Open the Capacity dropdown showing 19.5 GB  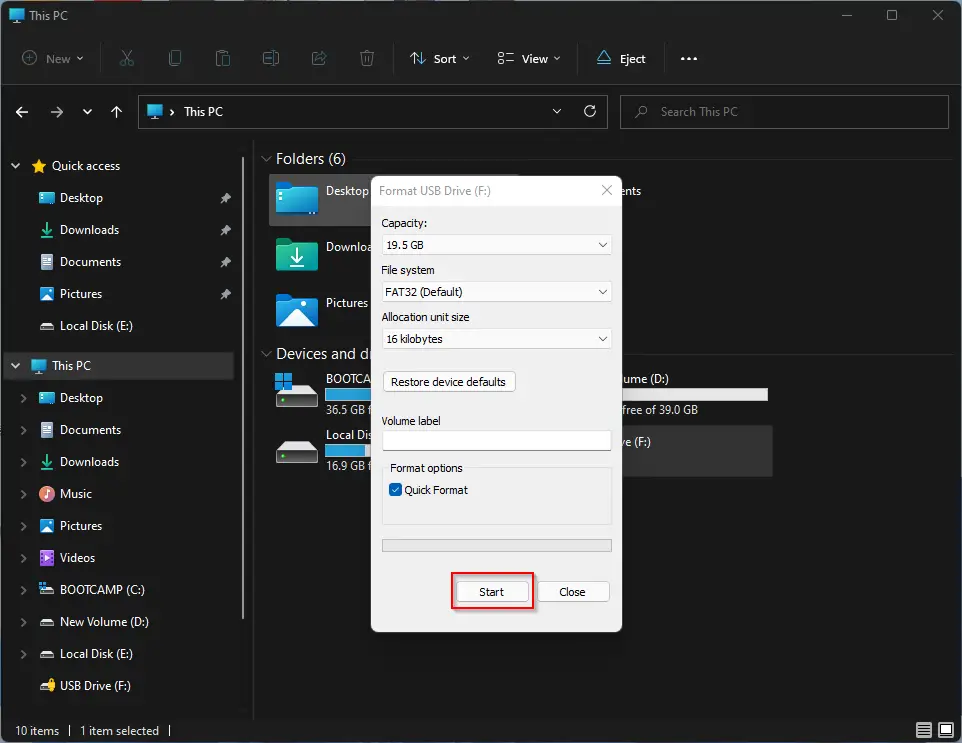tap(496, 245)
